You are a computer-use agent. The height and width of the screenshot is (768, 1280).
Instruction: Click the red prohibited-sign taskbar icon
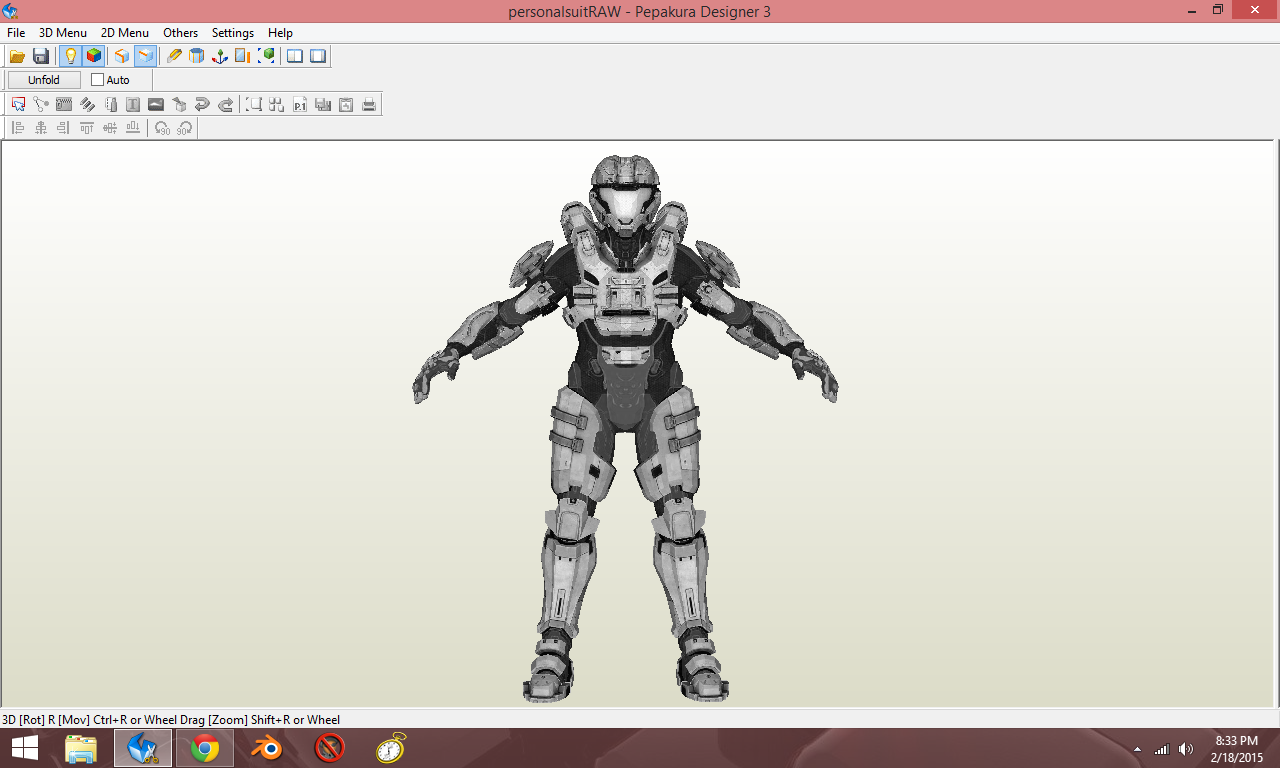pyautogui.click(x=329, y=748)
